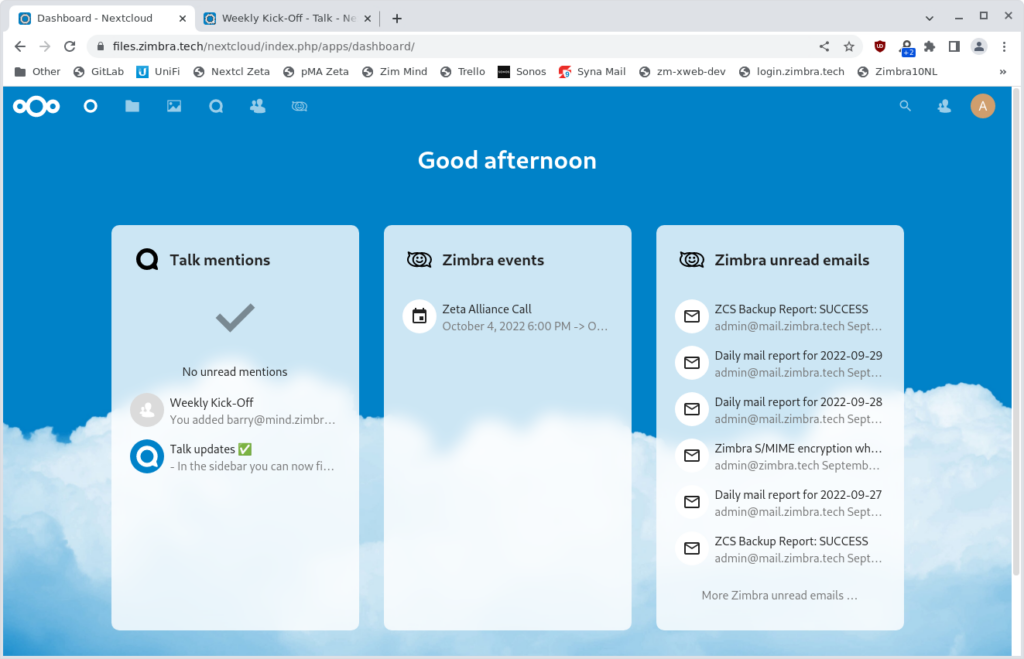This screenshot has width=1024, height=659.
Task: Open the Talk app in the navigation bar
Action: (x=215, y=106)
